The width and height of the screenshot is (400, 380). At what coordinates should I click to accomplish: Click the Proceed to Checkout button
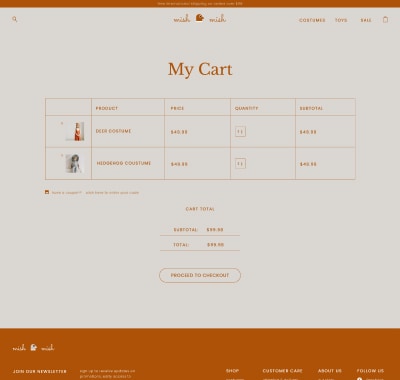tap(200, 275)
